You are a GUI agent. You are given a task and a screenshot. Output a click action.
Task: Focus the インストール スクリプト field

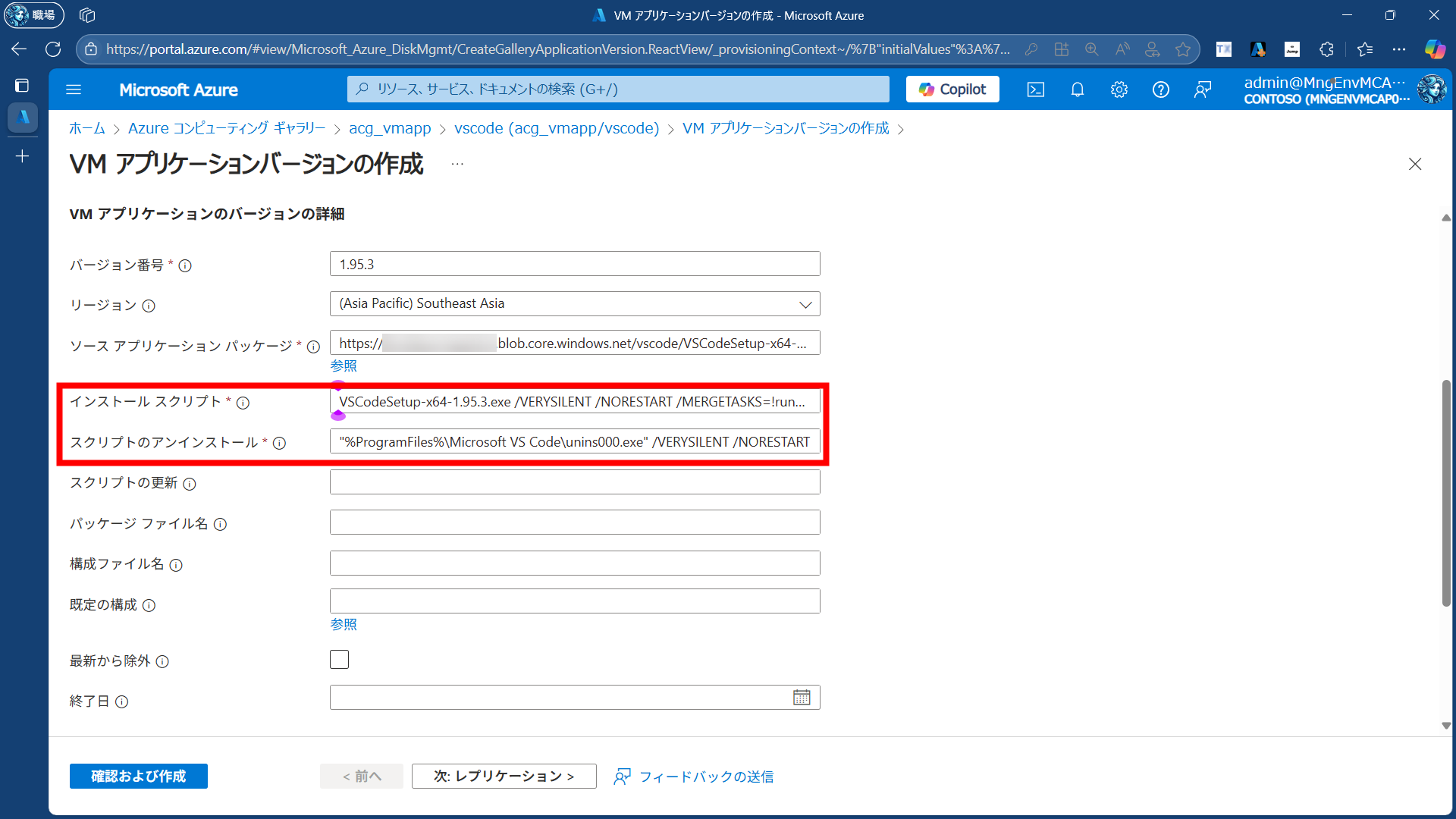coord(575,401)
